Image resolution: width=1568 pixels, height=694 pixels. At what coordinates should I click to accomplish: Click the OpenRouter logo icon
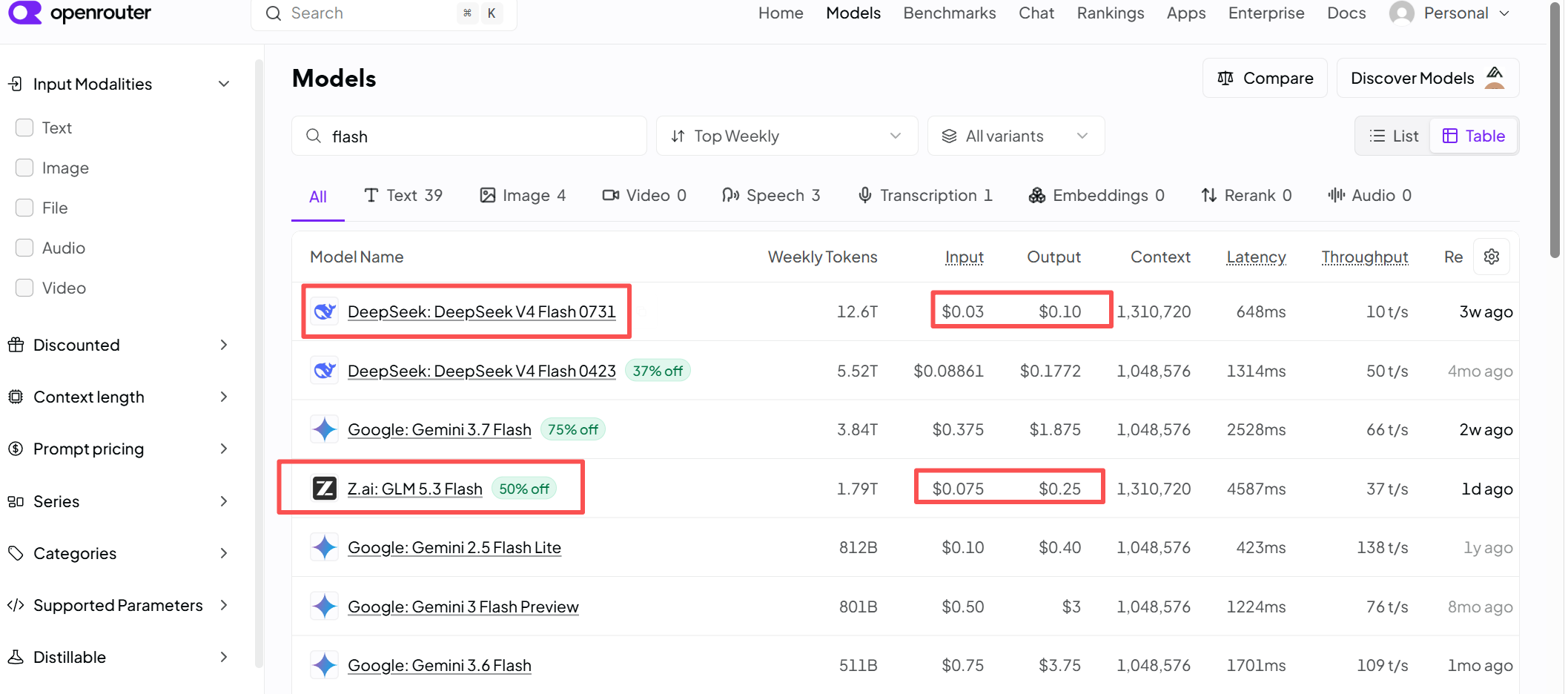24,13
